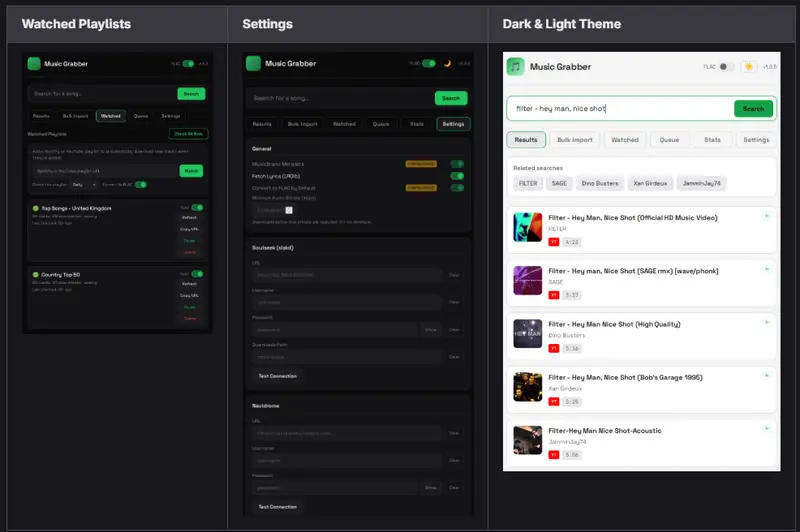Click Soulseek Downloads Path input field
The width and height of the screenshot is (800, 532).
click(347, 357)
